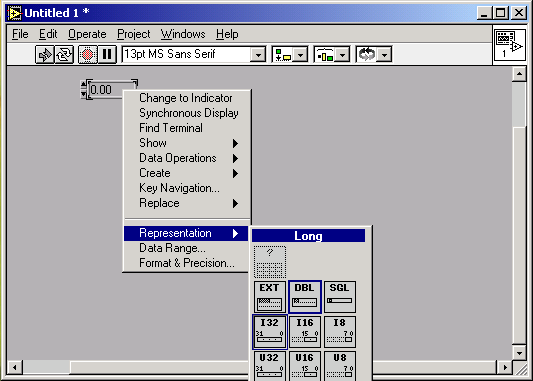Minimize the Untitled 1 window

point(484,13)
